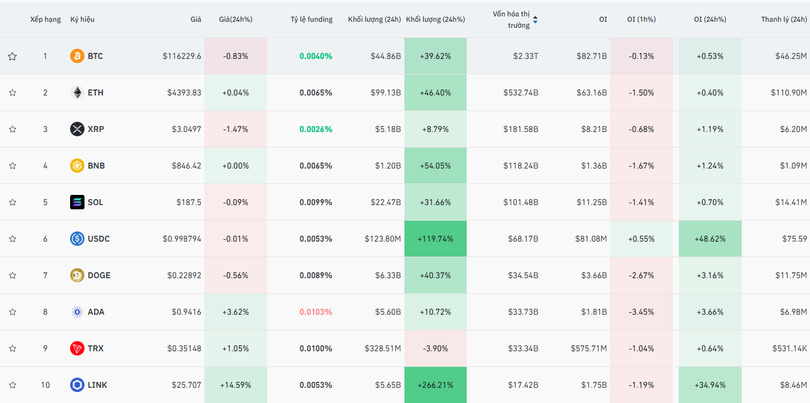Click the OI (24h%) column header
The width and height of the screenshot is (810, 403).
click(x=711, y=19)
